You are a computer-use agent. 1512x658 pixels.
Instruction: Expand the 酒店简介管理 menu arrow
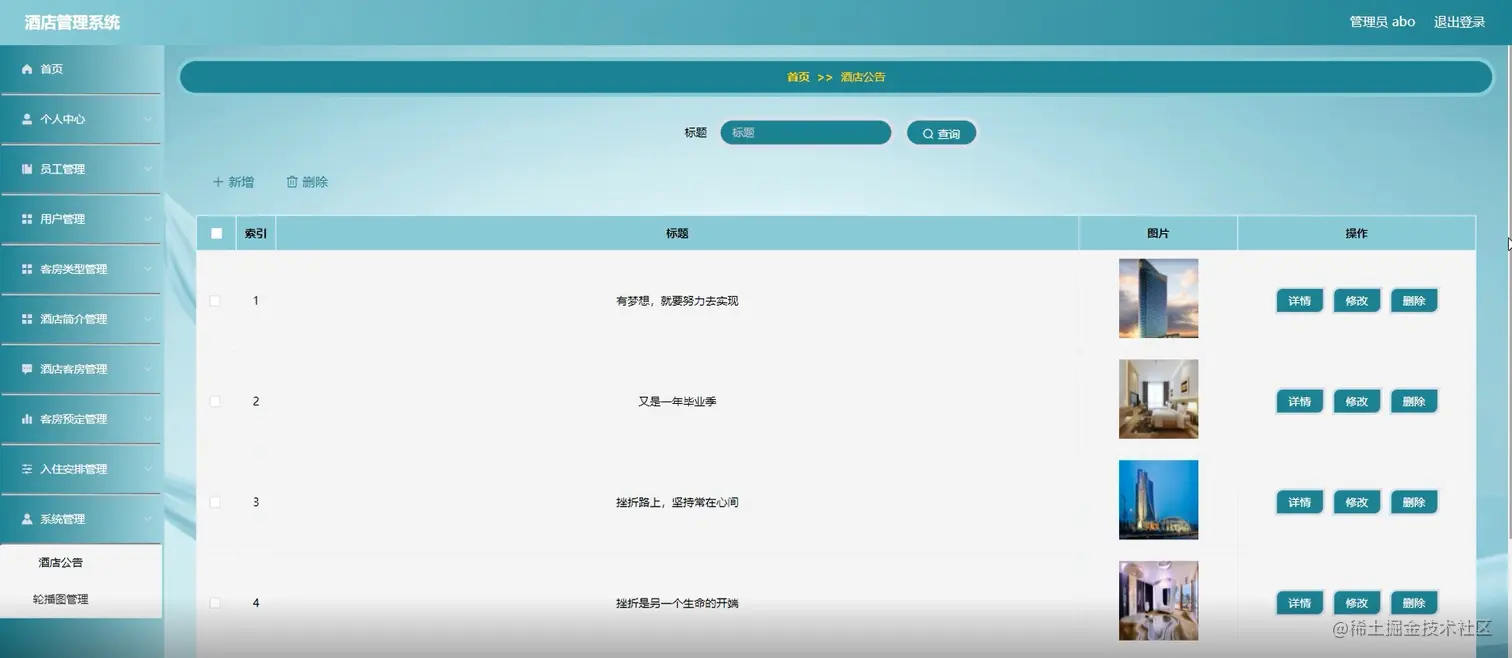click(x=148, y=319)
